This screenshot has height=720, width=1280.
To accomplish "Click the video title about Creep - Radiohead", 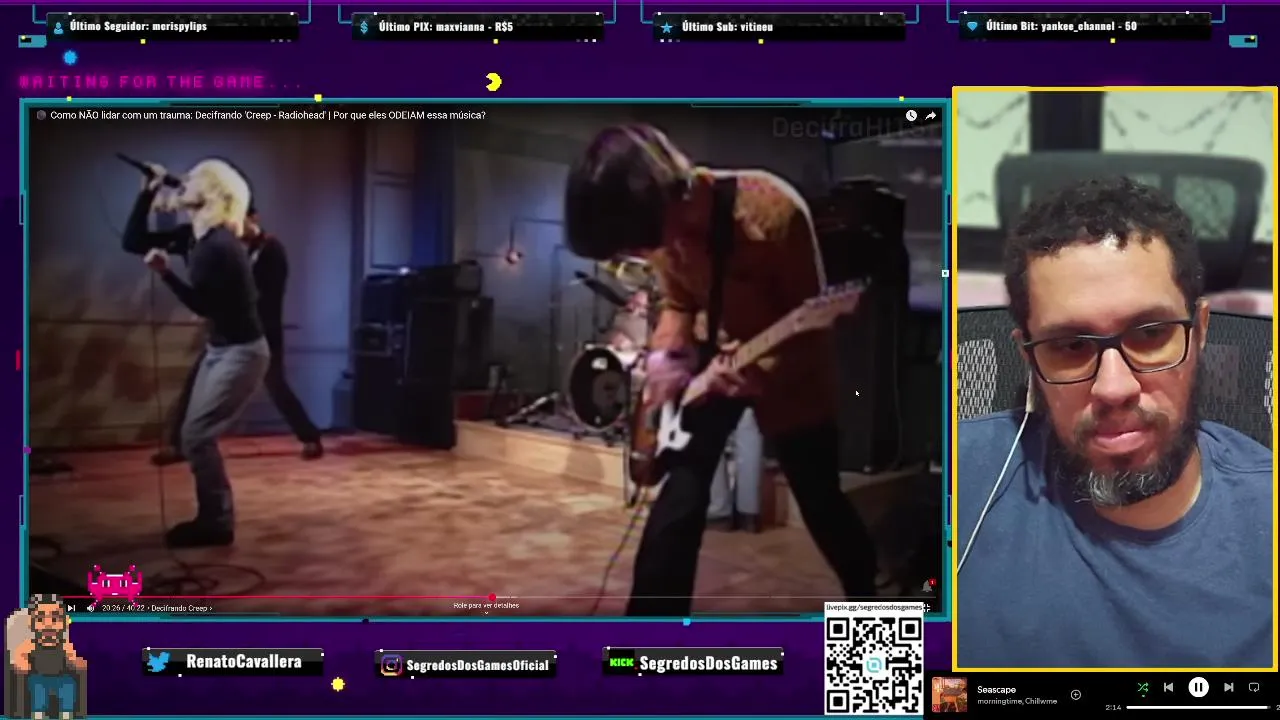I will (268, 115).
